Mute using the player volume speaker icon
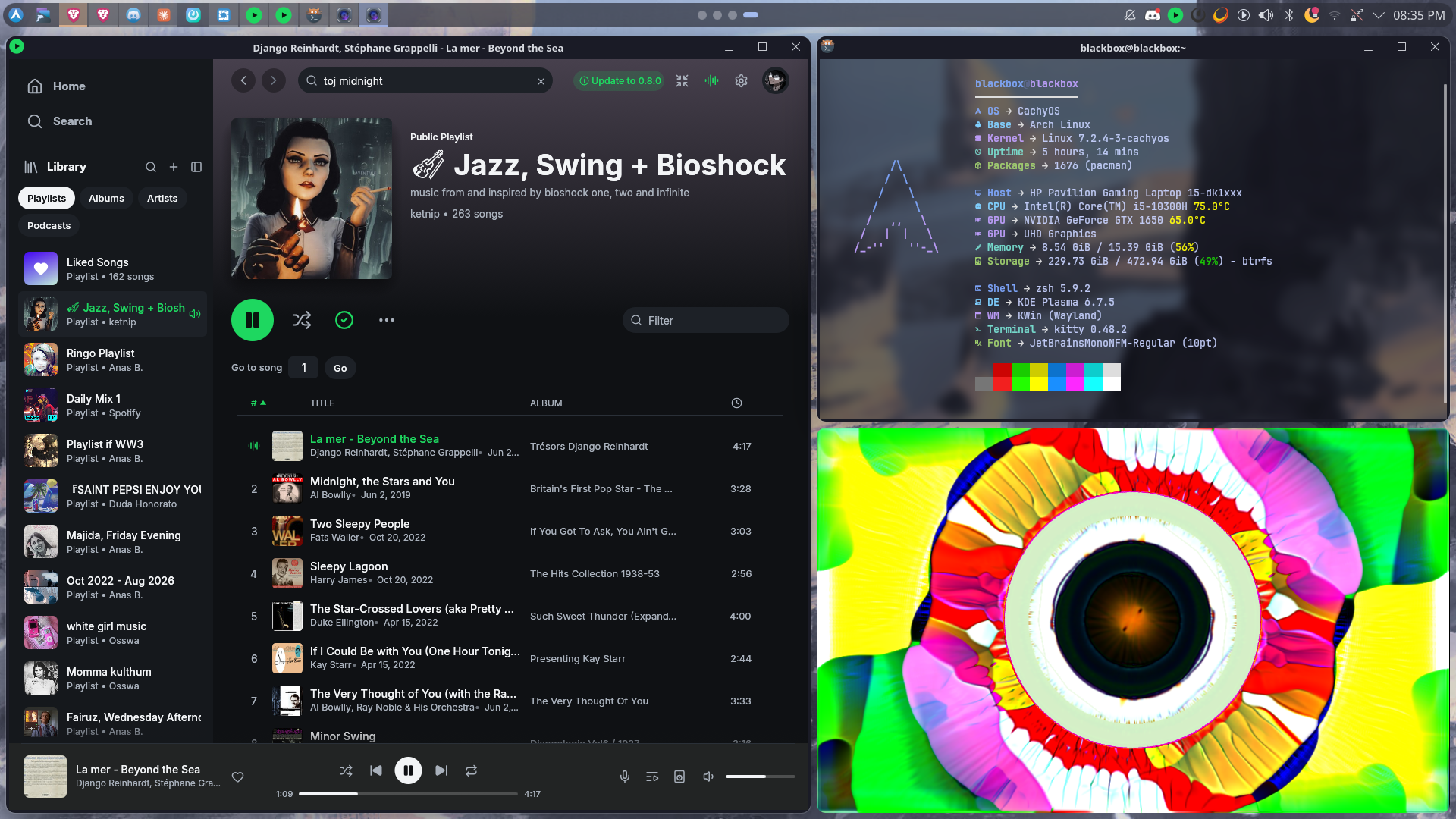The height and width of the screenshot is (819, 1456). [708, 777]
